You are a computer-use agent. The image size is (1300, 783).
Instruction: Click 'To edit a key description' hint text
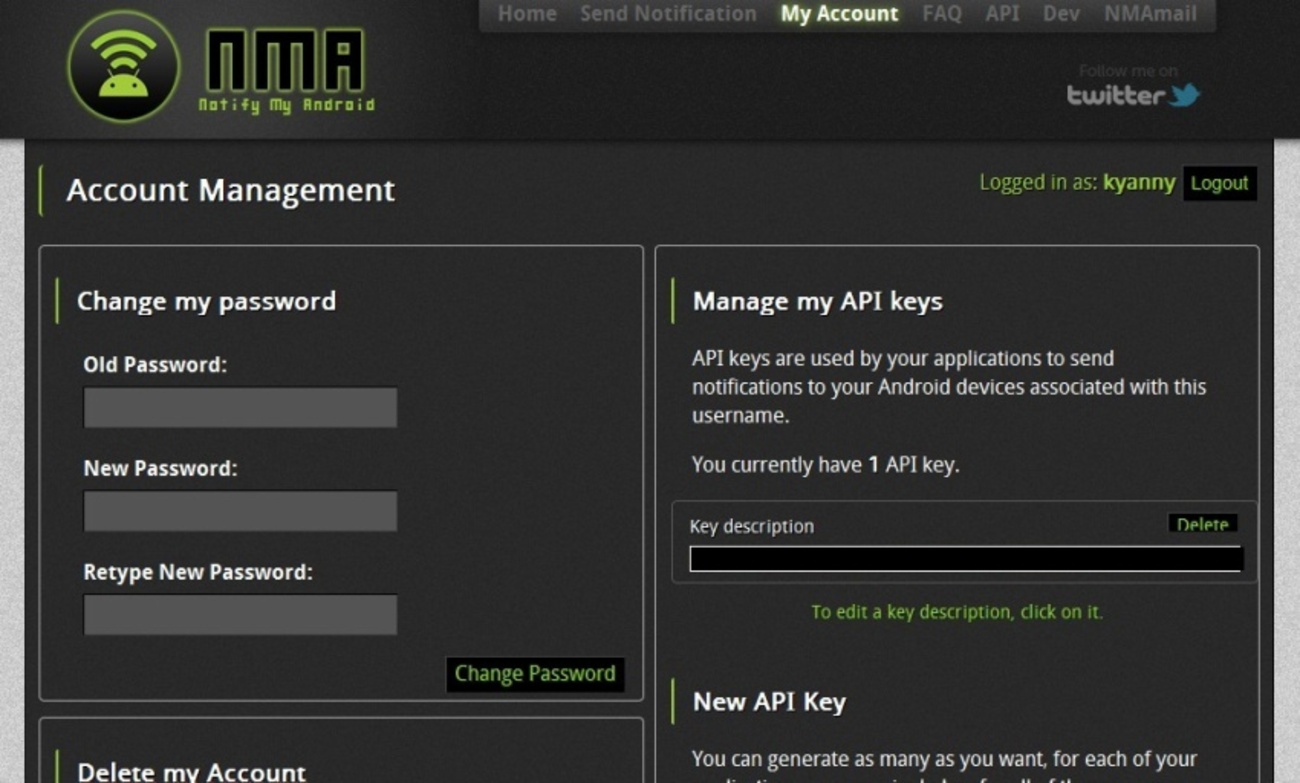957,611
